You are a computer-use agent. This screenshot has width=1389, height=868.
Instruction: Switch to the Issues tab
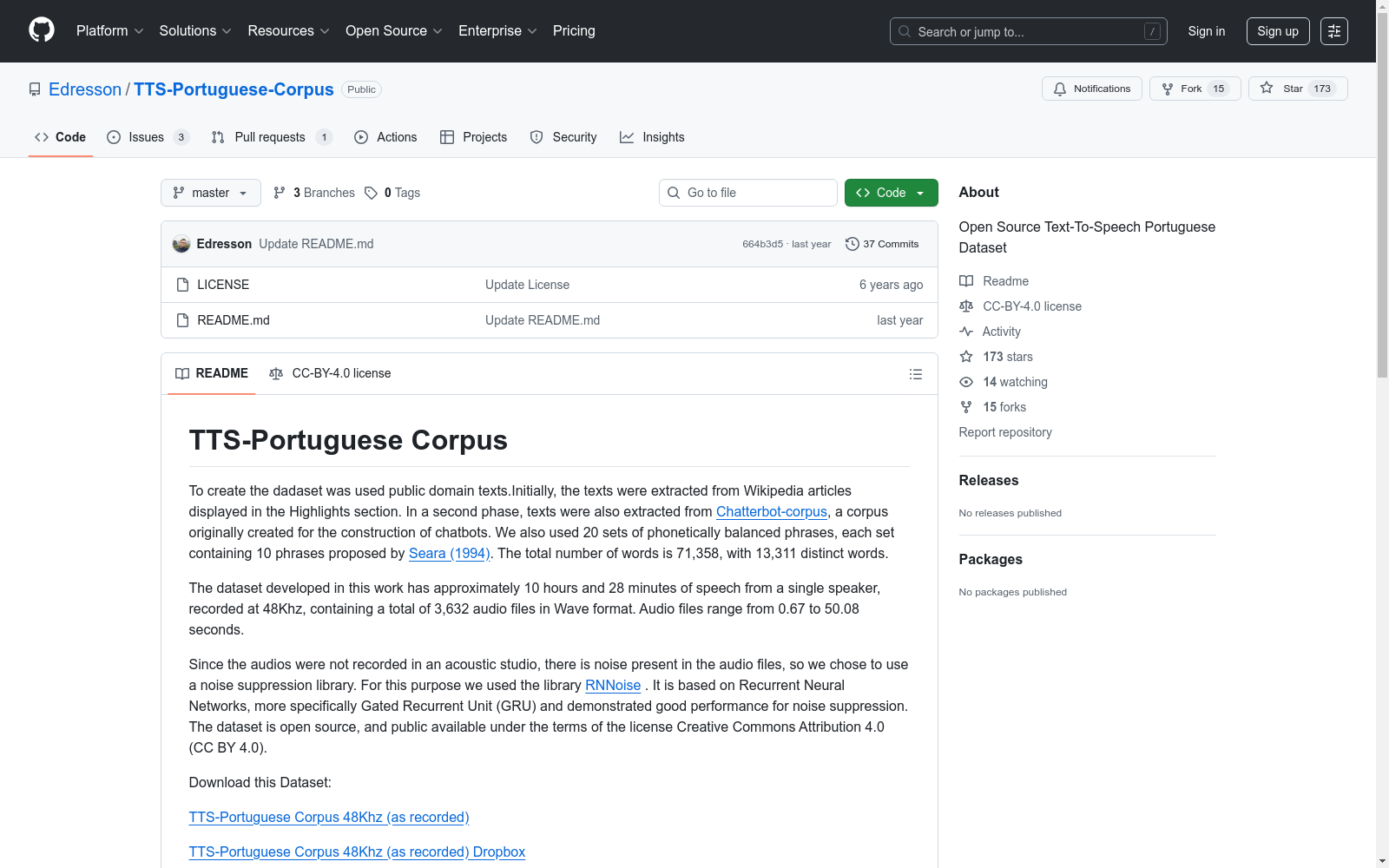click(148, 137)
